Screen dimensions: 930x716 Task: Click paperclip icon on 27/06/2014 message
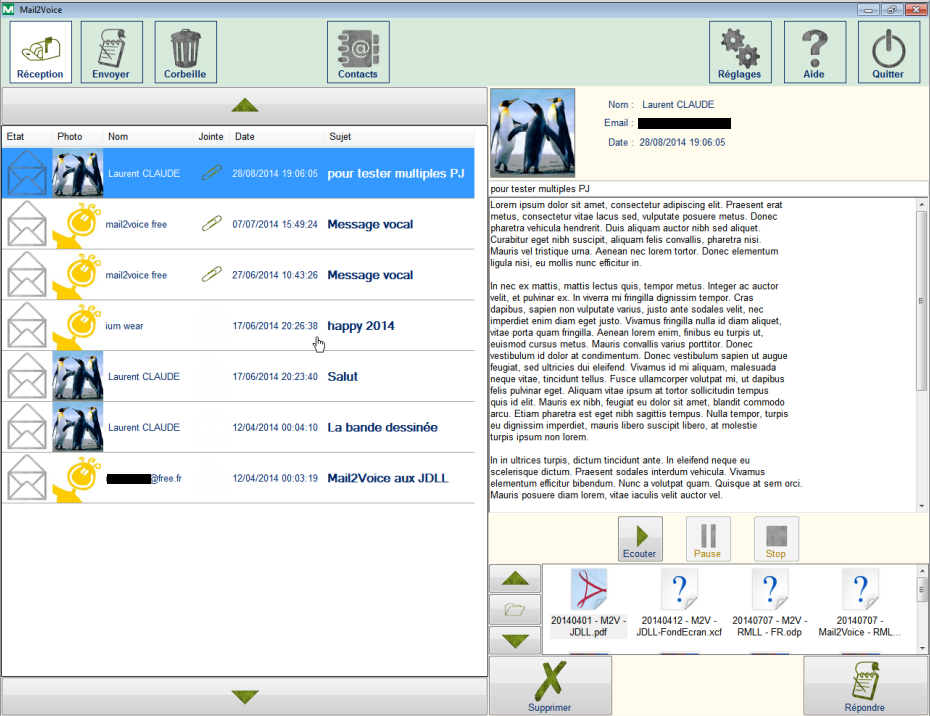(212, 274)
